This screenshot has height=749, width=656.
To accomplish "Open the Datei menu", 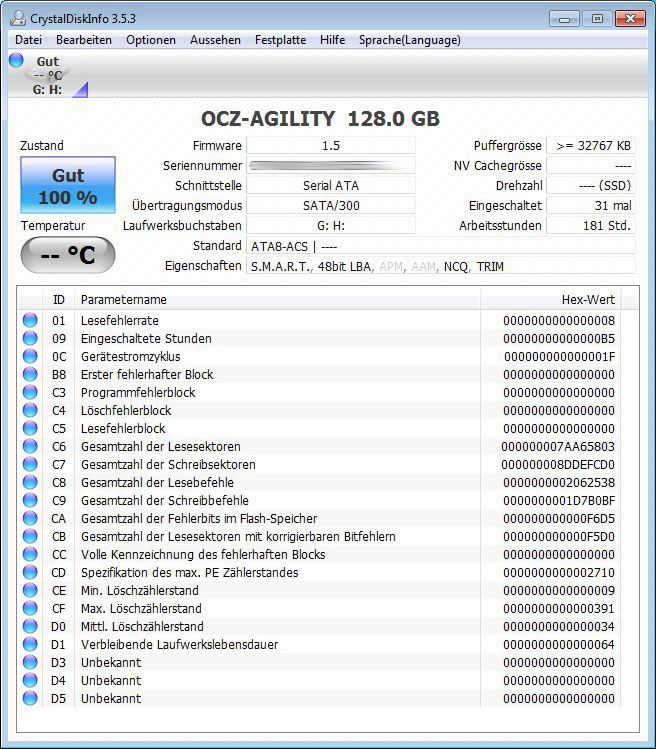I will coord(28,40).
